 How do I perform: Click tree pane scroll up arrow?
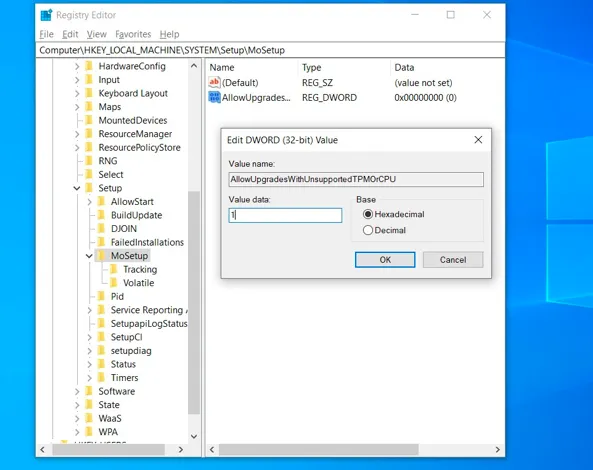194,66
